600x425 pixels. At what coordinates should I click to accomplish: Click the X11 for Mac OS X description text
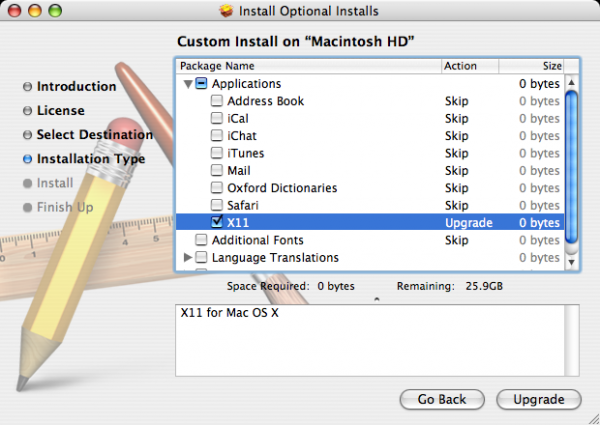coord(230,313)
